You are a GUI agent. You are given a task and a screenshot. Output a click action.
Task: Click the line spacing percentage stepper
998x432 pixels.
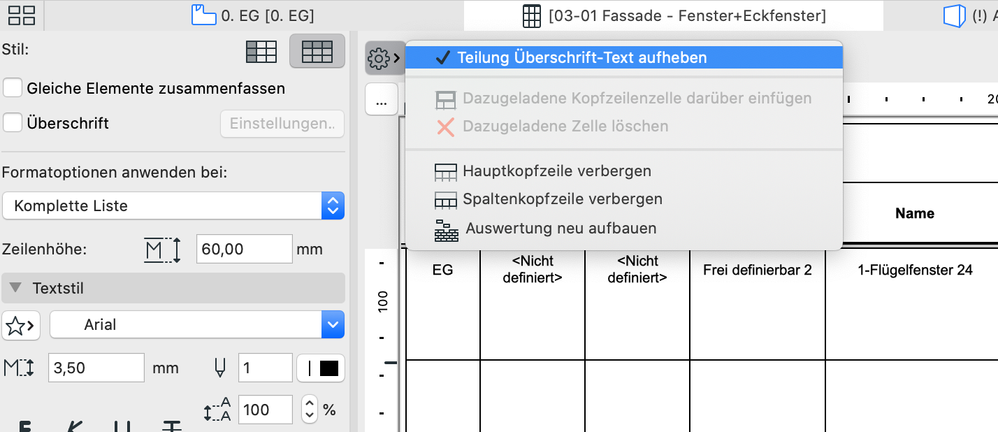point(308,409)
